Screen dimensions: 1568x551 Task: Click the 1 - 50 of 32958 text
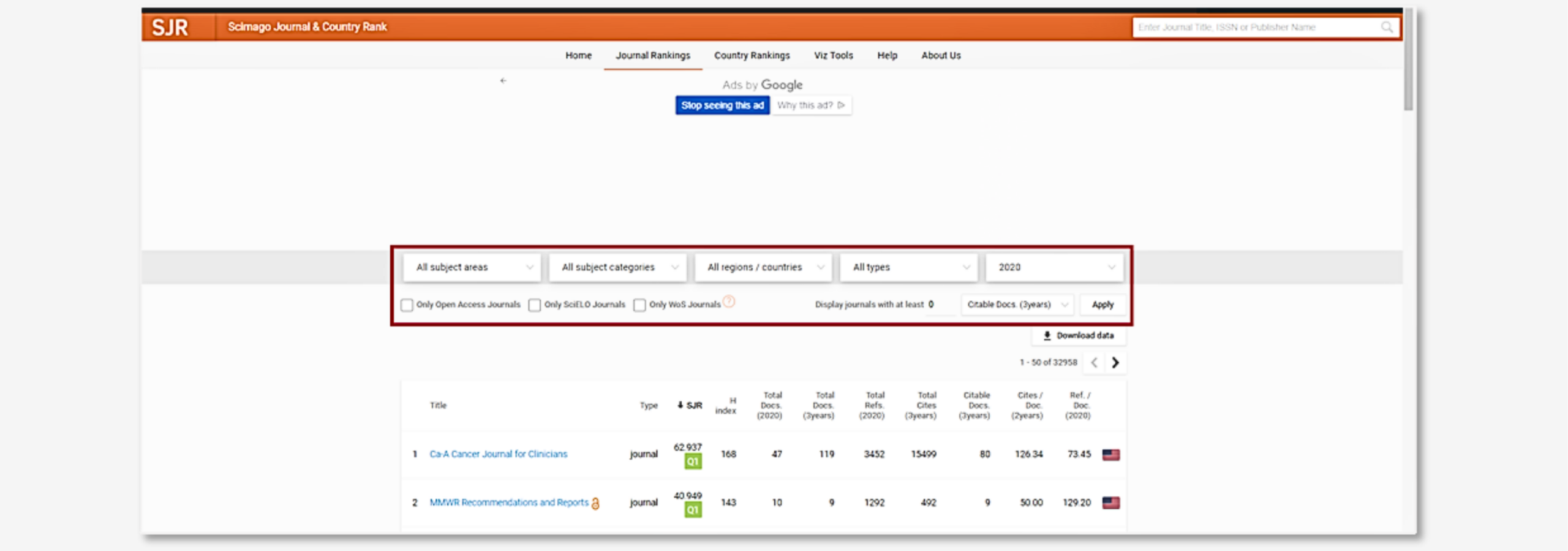1048,362
